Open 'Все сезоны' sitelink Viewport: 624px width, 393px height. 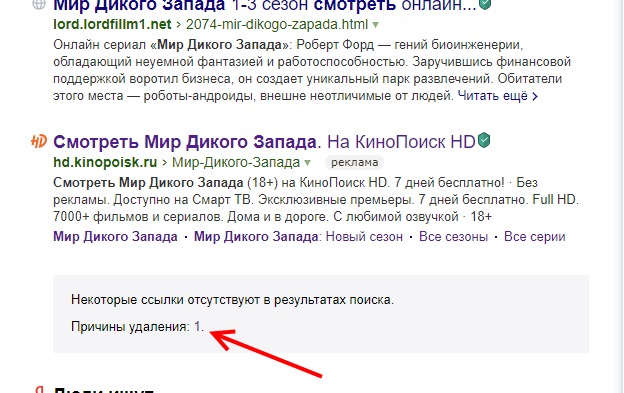click(453, 237)
